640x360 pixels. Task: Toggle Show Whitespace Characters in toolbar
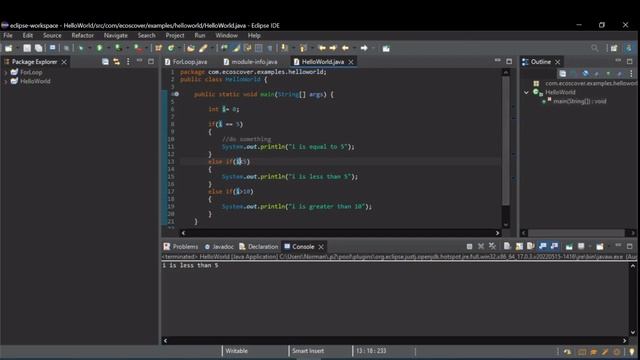[270, 49]
